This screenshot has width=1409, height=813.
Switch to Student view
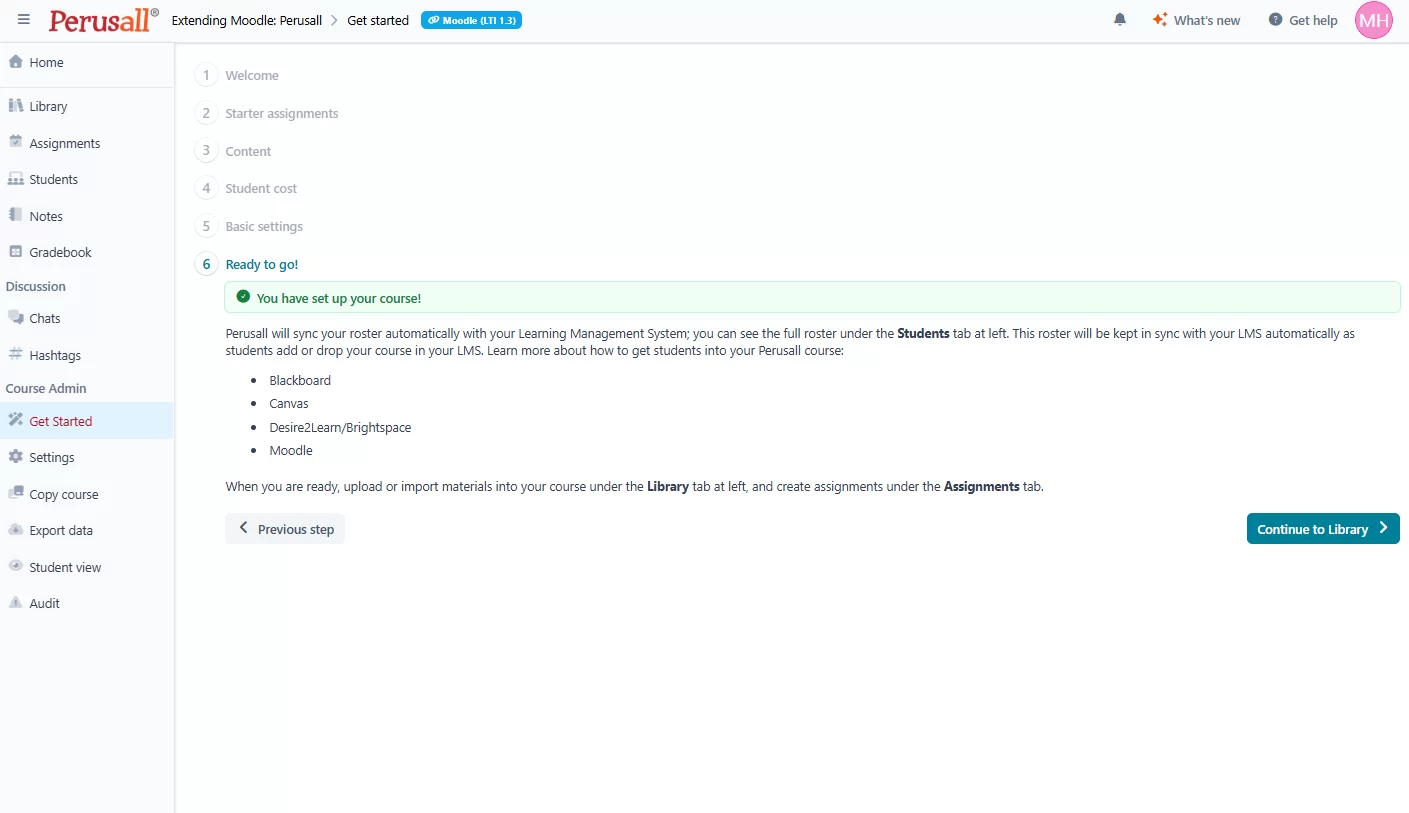(65, 567)
